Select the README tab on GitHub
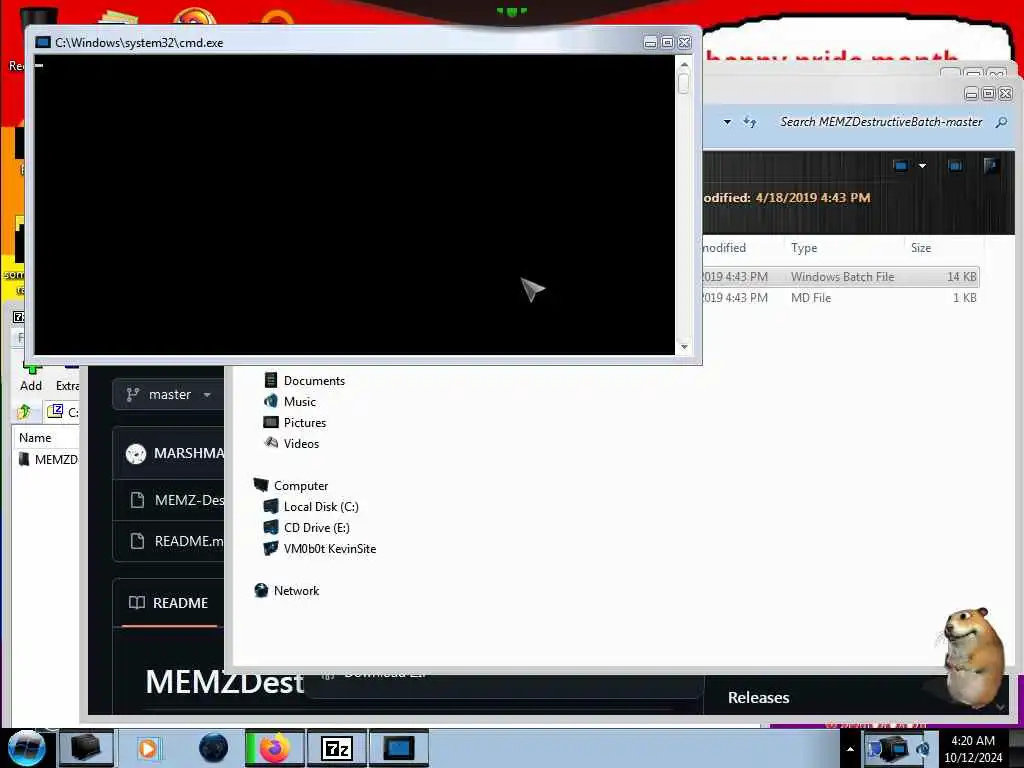Screen dimensions: 1024x768 169,603
